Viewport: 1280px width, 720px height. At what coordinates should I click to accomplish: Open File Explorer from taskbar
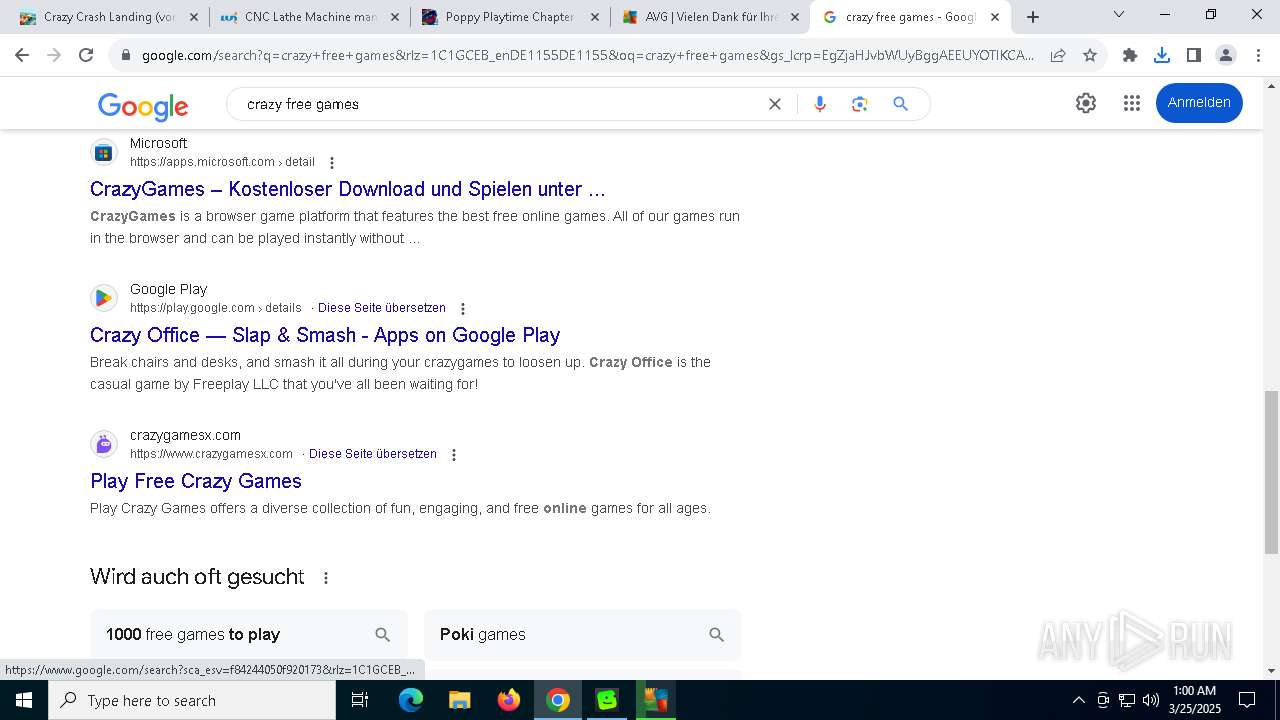click(x=459, y=700)
